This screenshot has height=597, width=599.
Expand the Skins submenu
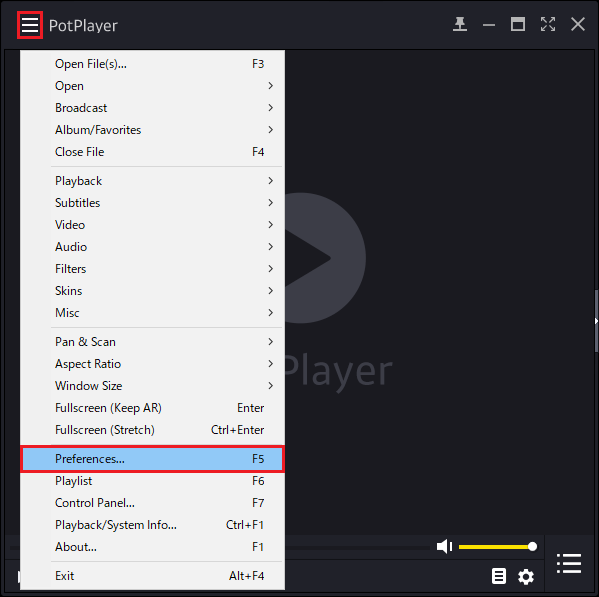pyautogui.click(x=152, y=291)
